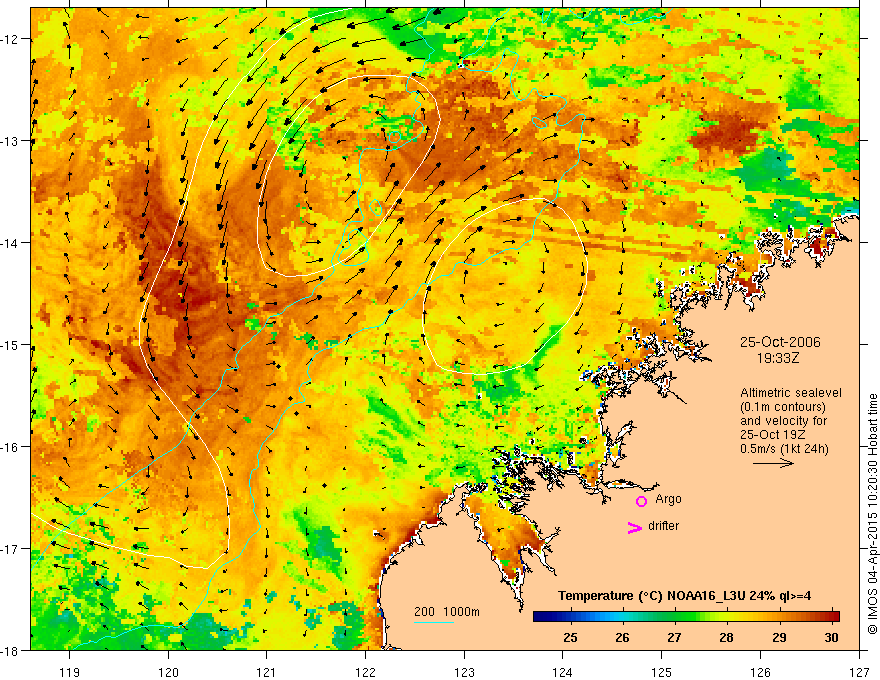Click longitude axis label 125
The width and height of the screenshot is (880, 680).
662,672
